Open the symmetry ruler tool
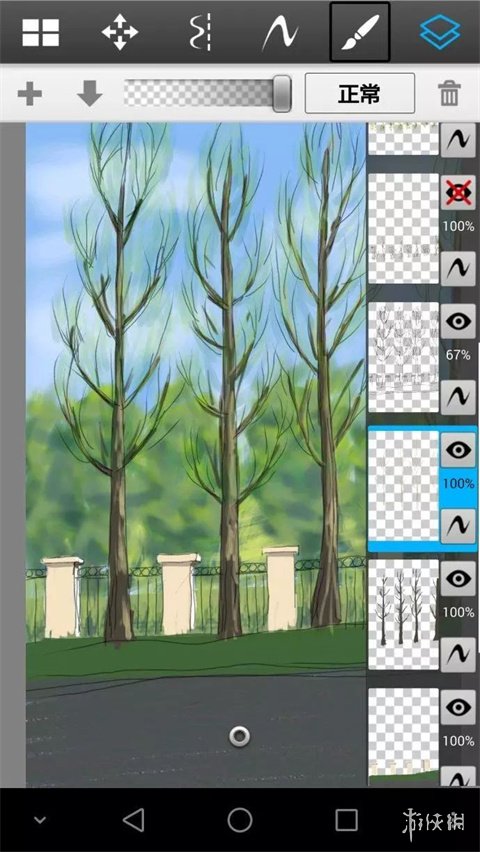The image size is (480, 852). click(x=200, y=32)
